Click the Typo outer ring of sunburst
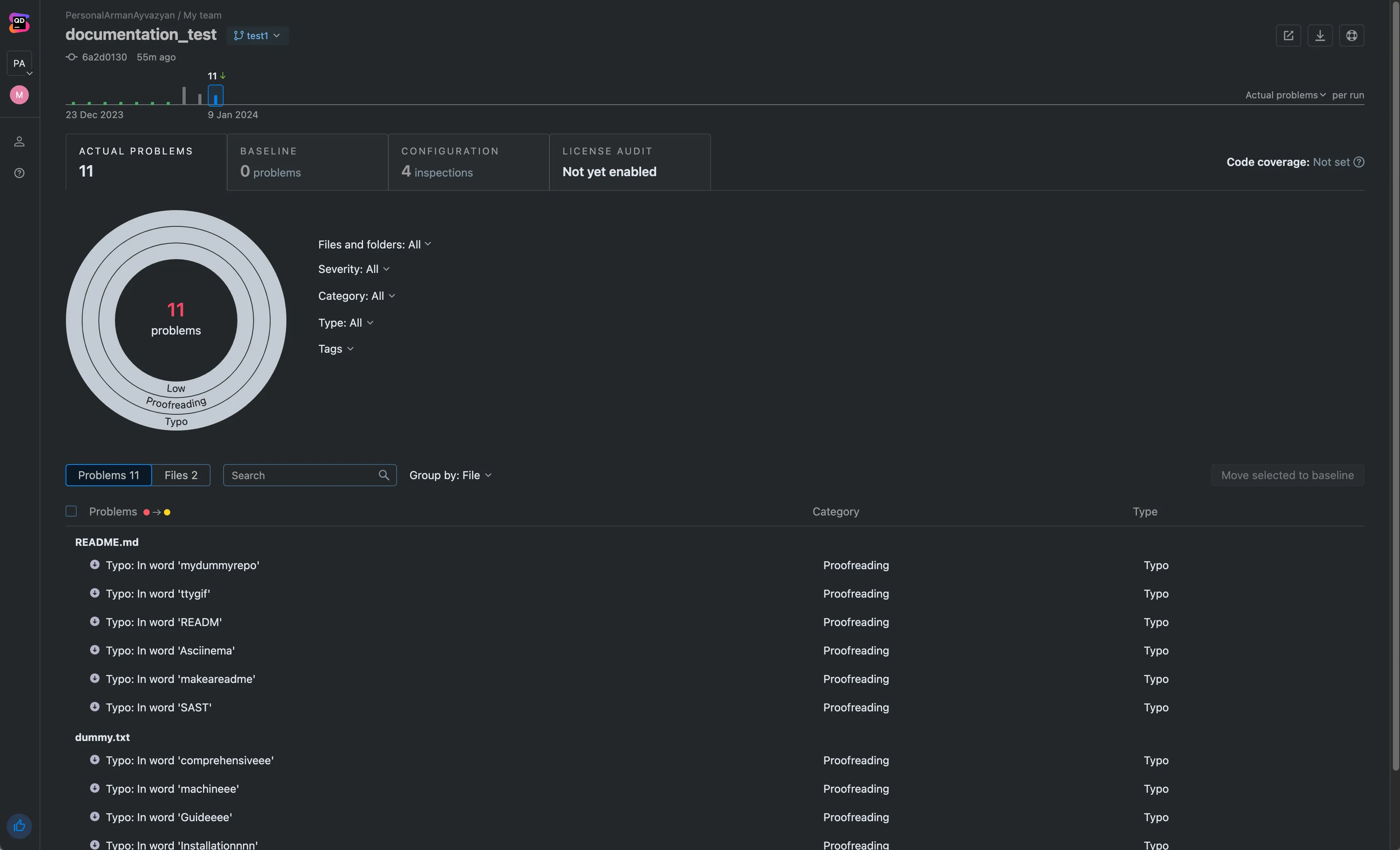 [x=176, y=421]
